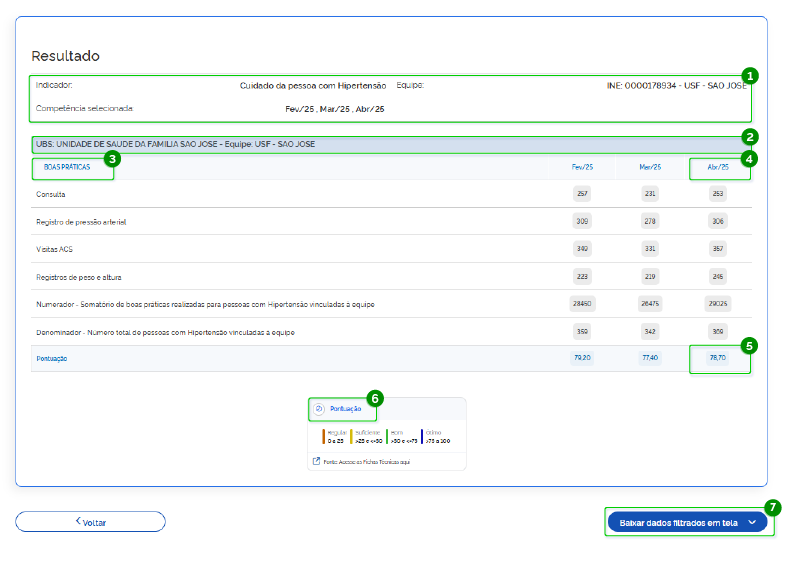Click the green badge numbered 5

tap(750, 345)
